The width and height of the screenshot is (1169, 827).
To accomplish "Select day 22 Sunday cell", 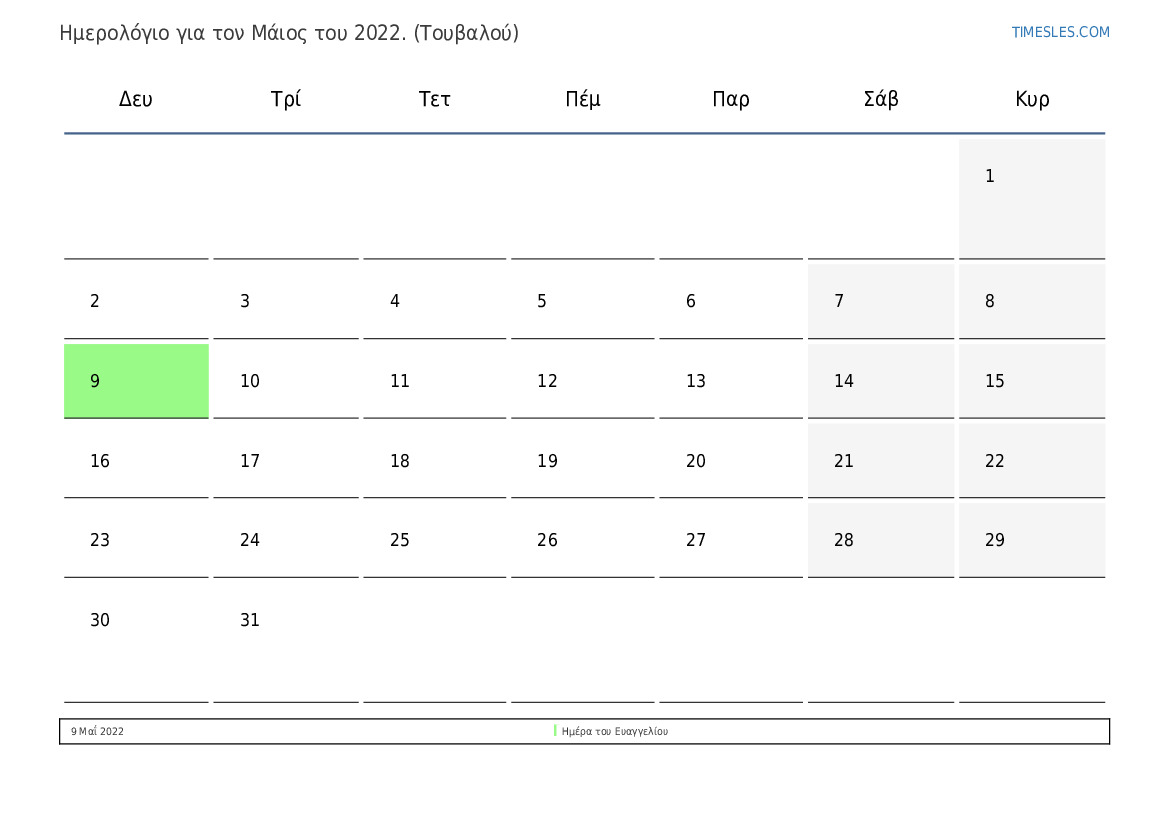I will click(1032, 461).
